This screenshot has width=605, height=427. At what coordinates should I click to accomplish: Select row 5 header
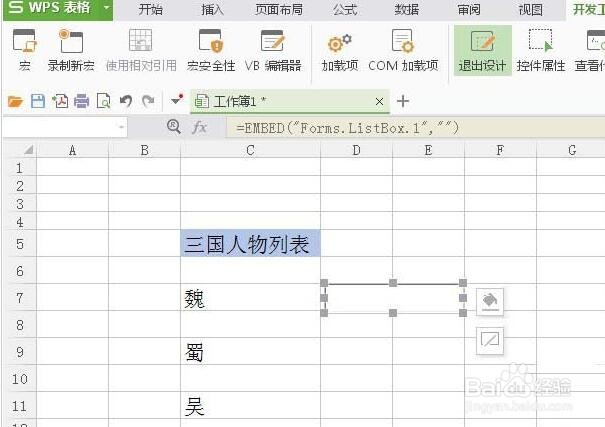[x=20, y=244]
